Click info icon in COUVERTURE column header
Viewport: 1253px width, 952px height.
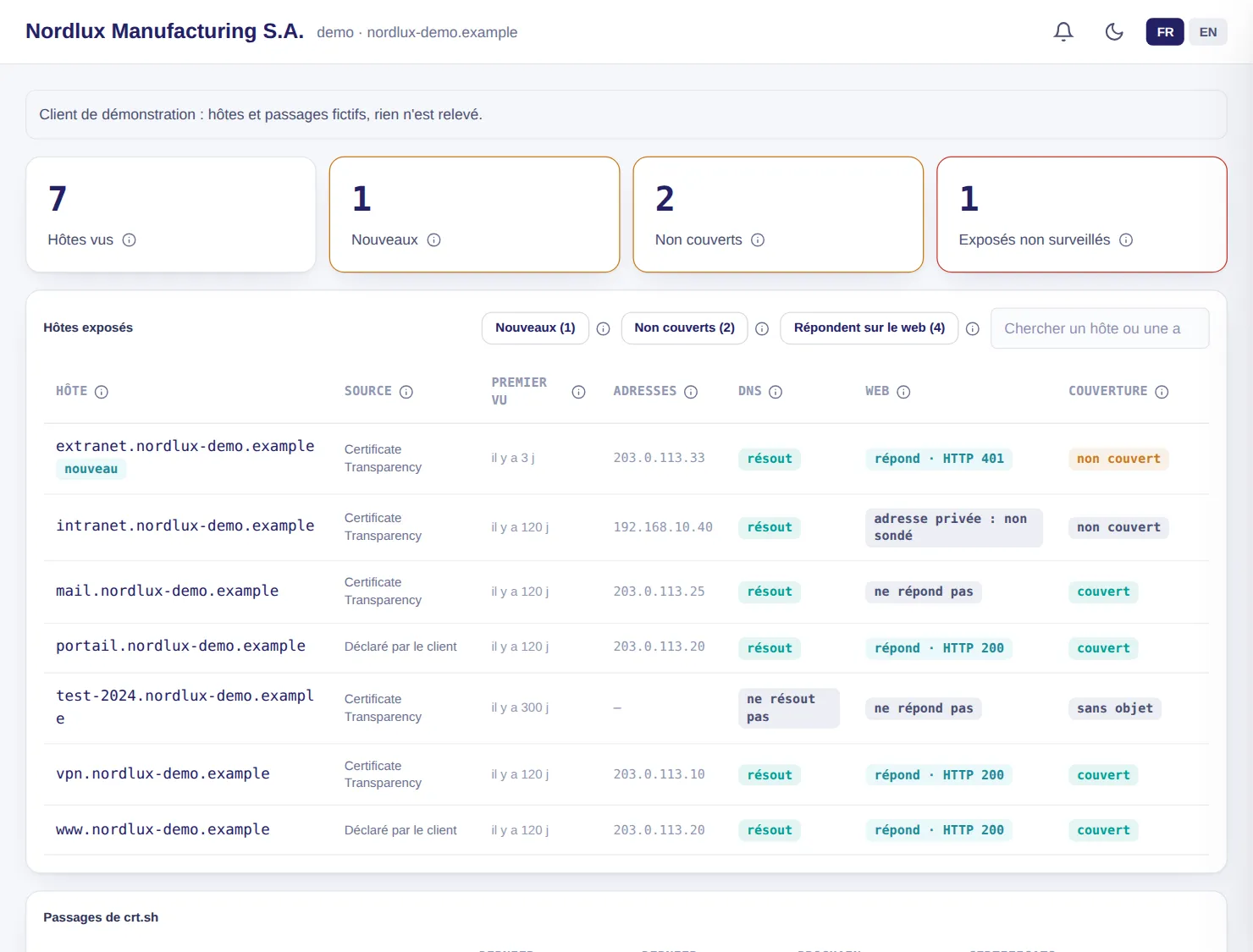click(x=1162, y=392)
